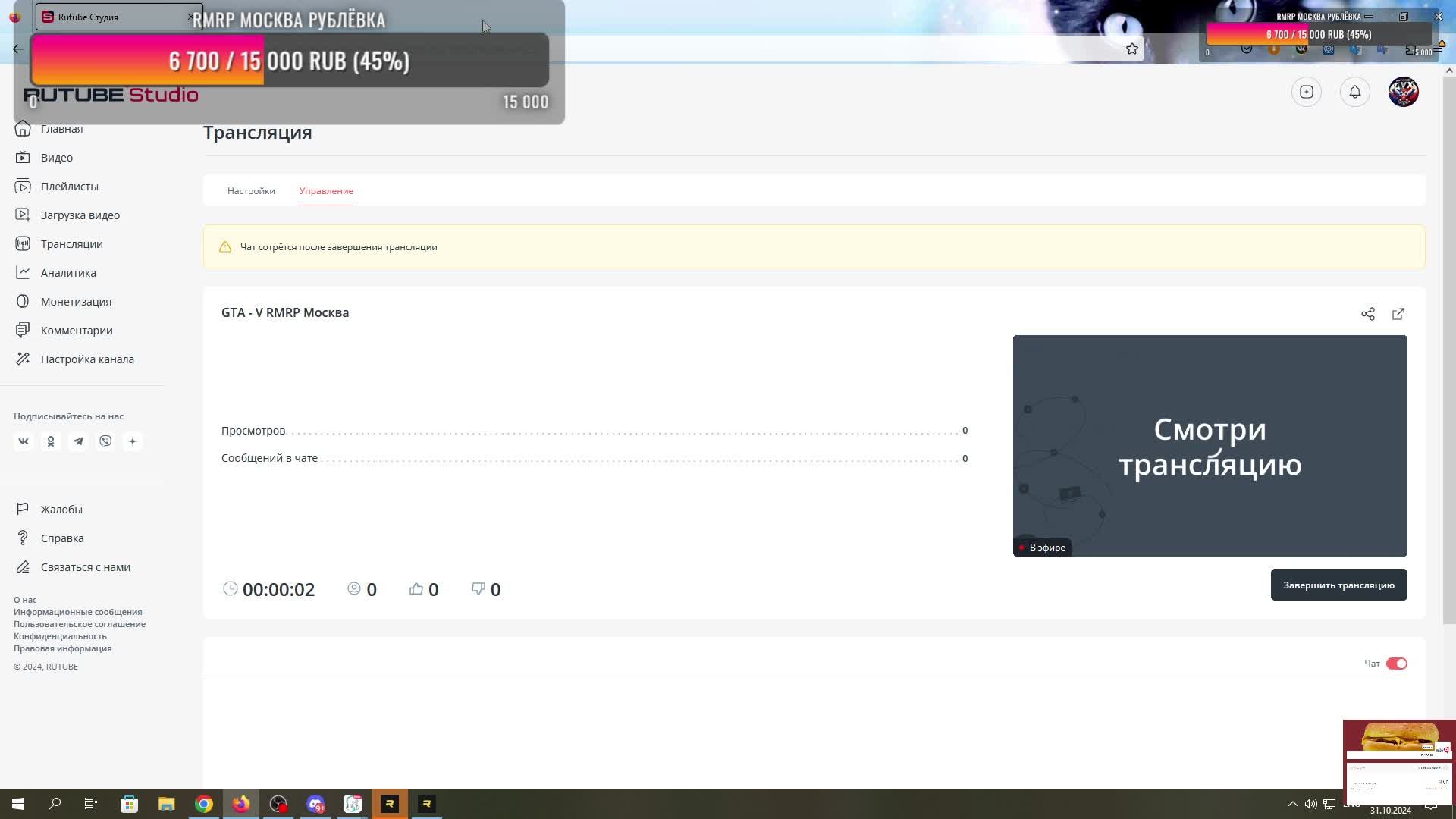
Task: Open stream in new window icon
Action: (1398, 314)
